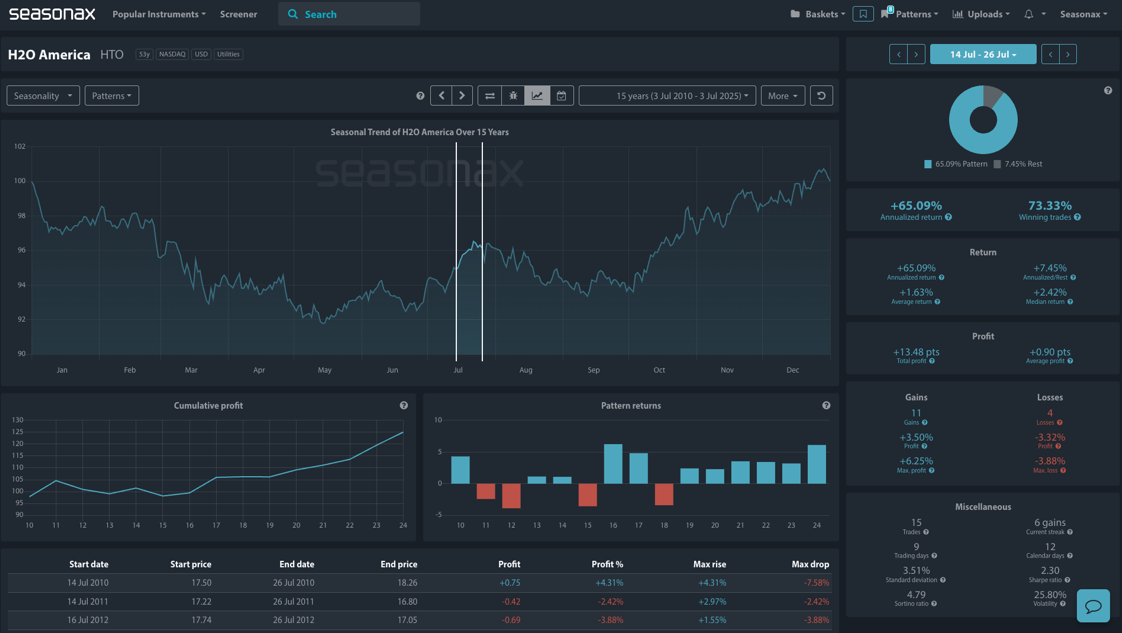
Task: Click the NASDAQ tag
Action: (172, 54)
